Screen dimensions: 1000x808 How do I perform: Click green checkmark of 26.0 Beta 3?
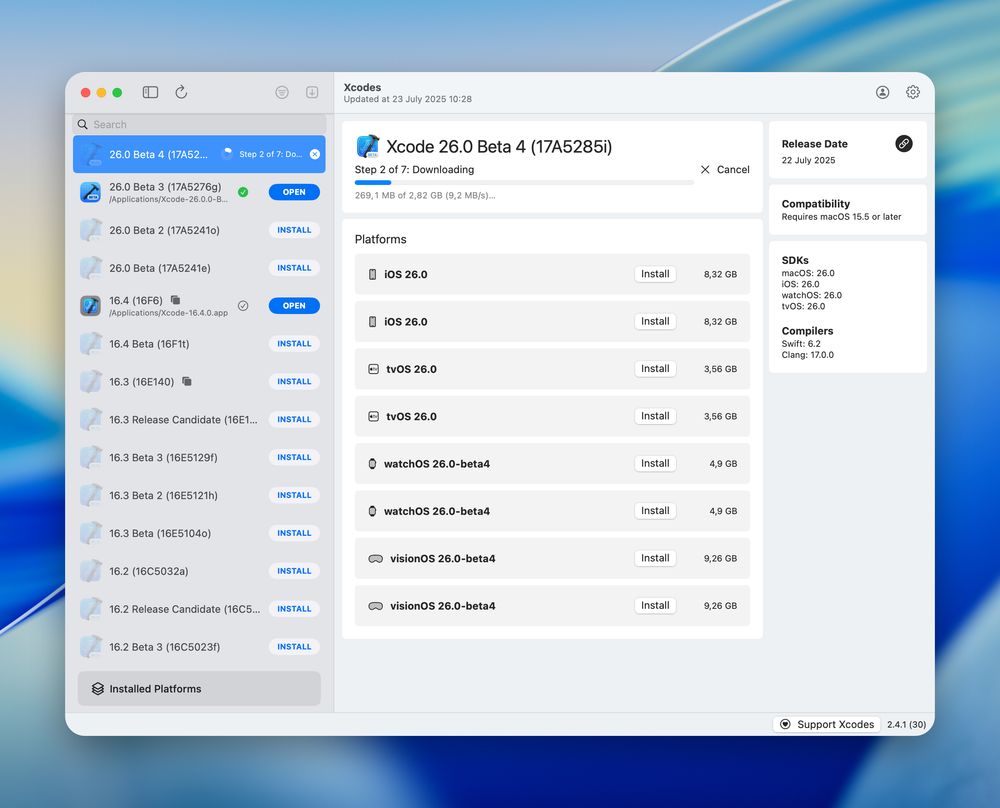(x=243, y=192)
